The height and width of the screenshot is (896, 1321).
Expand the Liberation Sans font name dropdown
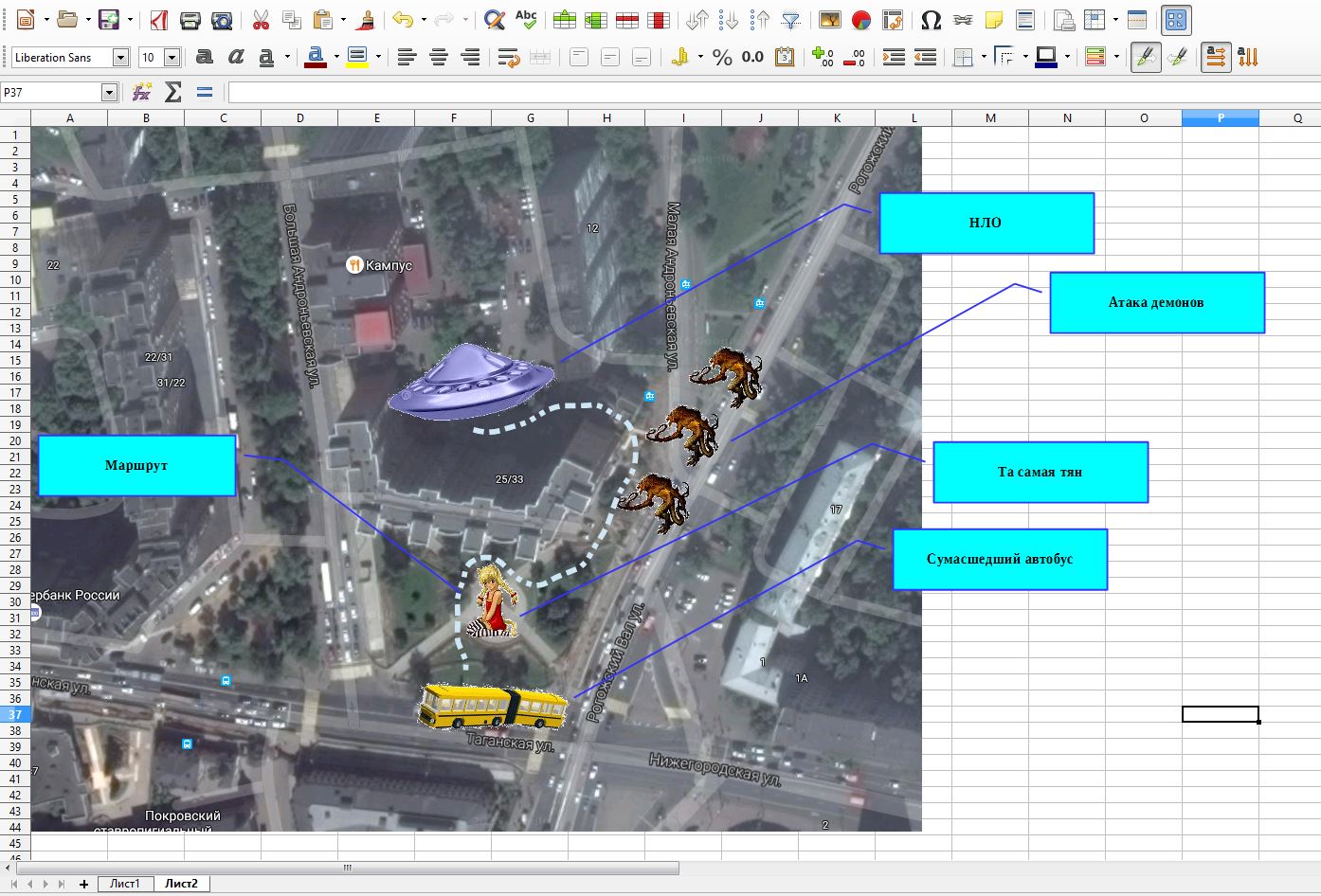click(x=120, y=58)
